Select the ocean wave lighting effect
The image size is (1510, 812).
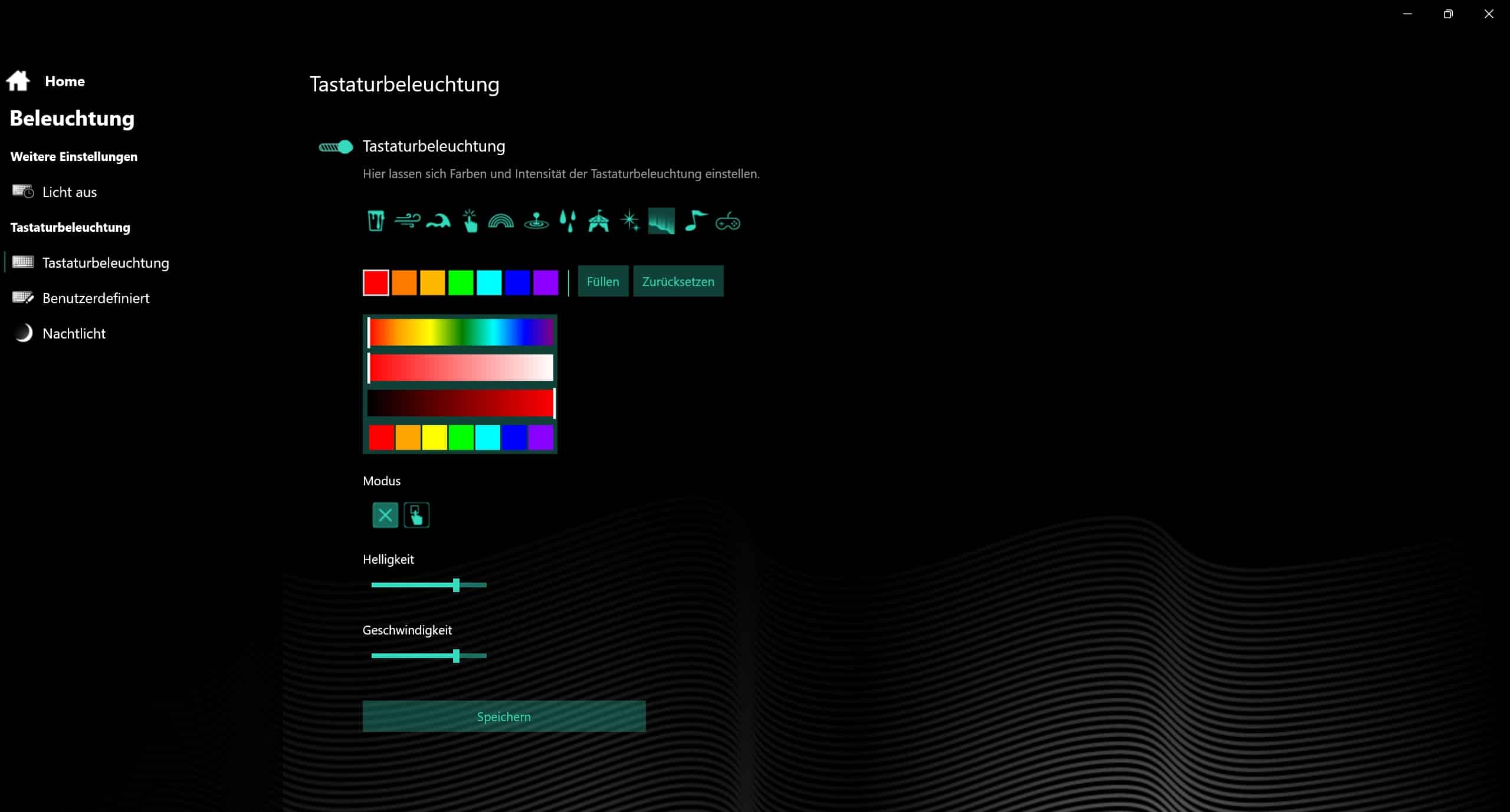438,221
